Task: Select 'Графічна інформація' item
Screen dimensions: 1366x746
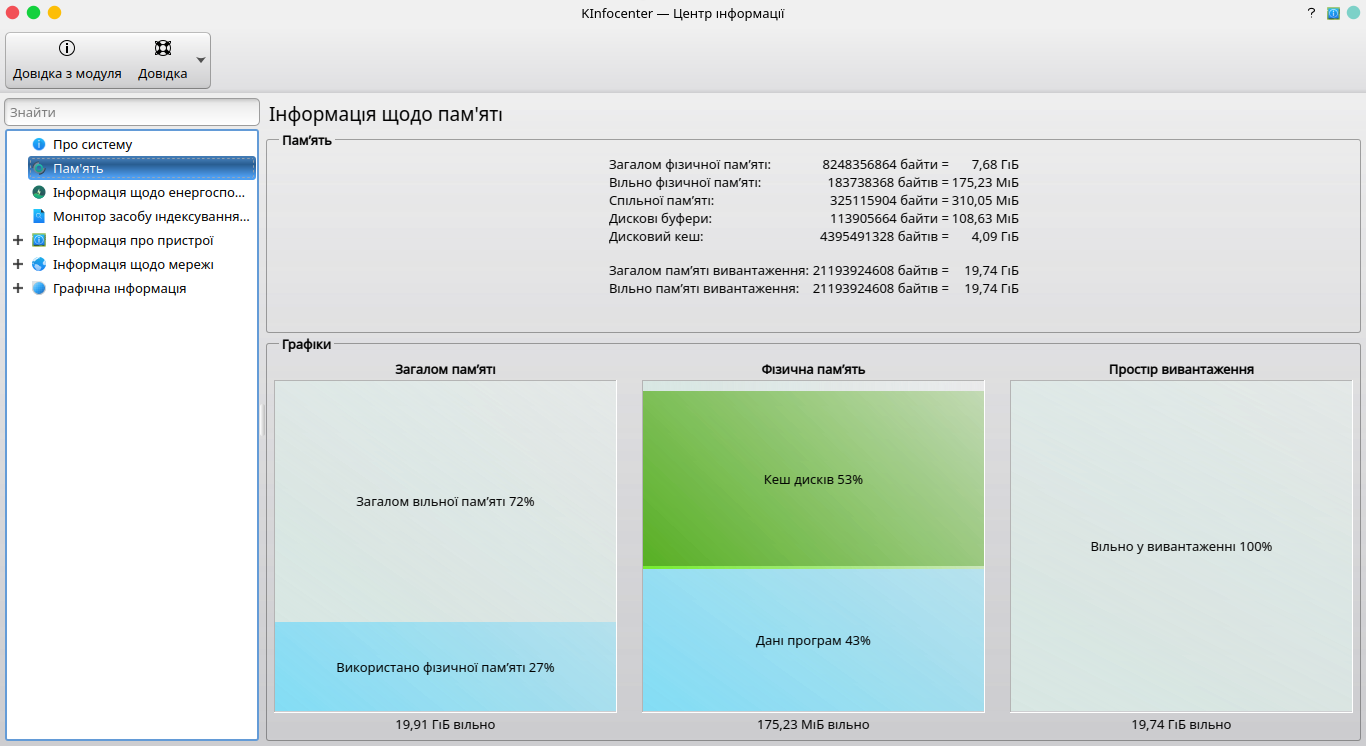Action: (119, 288)
